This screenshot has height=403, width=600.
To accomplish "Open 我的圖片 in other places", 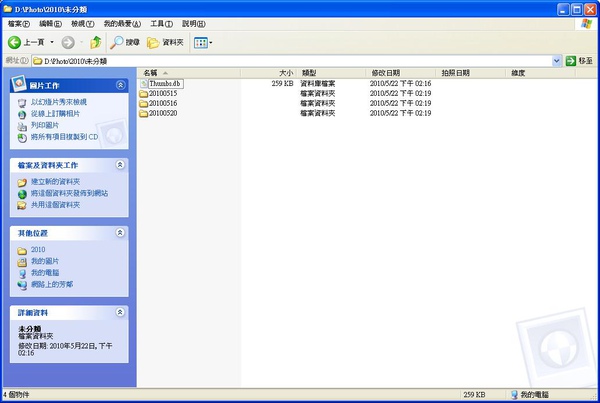I will click(45, 261).
